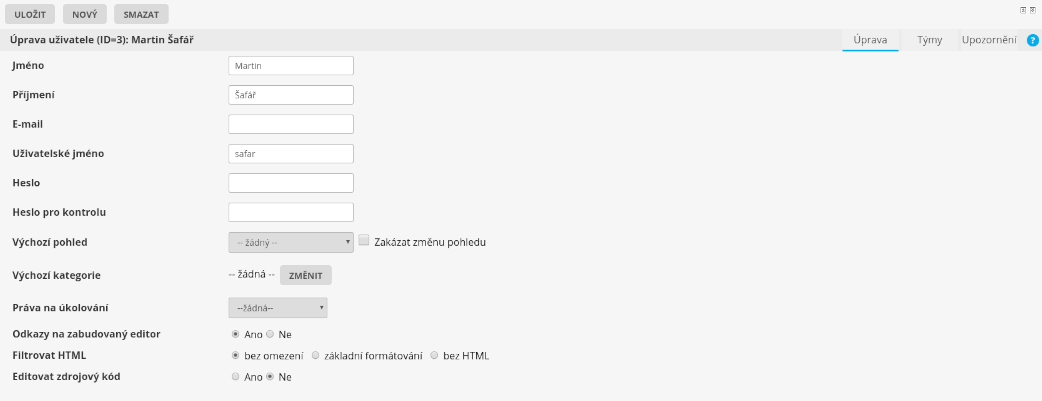Click the Uživatelské jméno field containing 'safar'
This screenshot has width=1042, height=401.
point(291,154)
